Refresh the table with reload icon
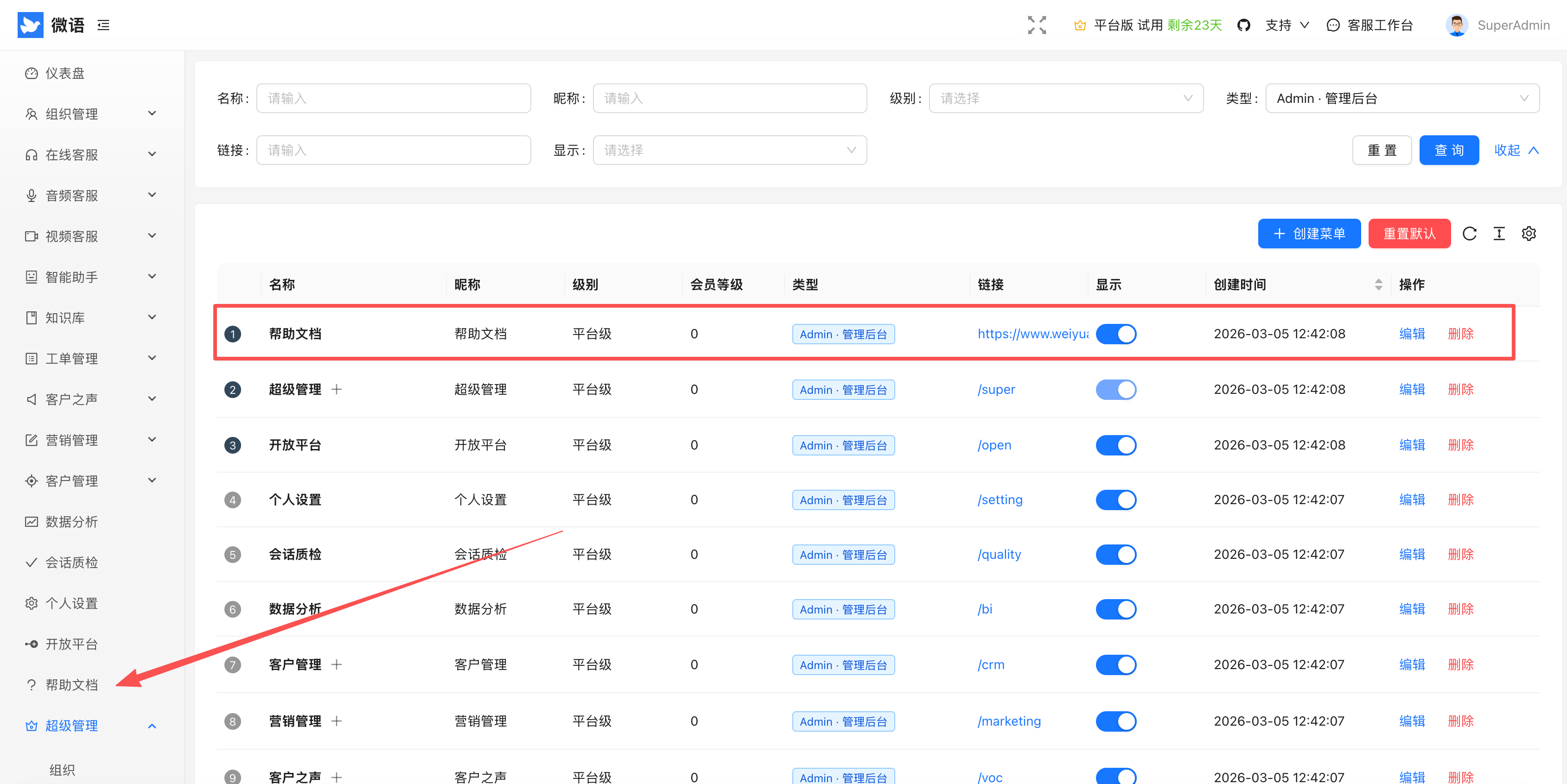The image size is (1567, 784). [x=1469, y=234]
